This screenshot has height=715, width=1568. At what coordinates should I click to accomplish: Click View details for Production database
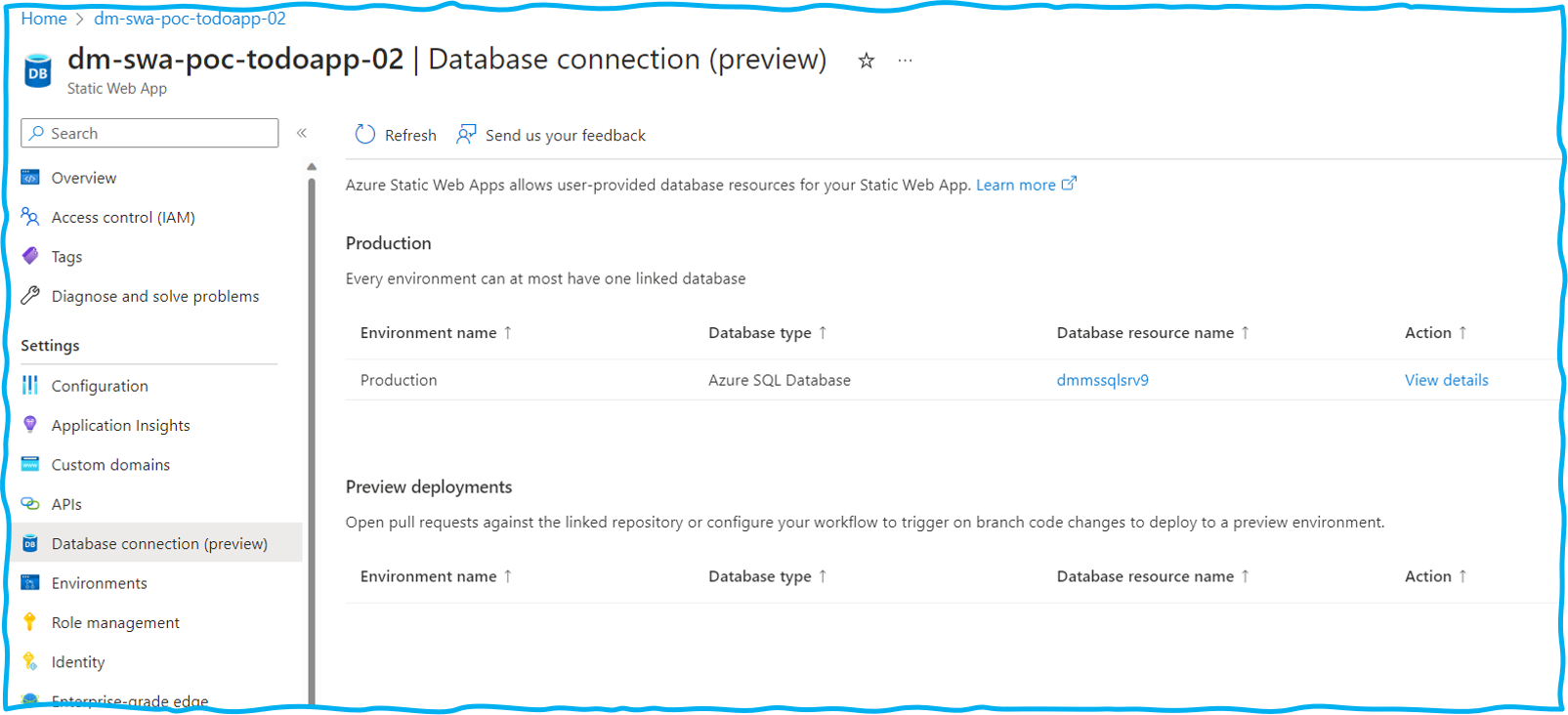pos(1446,380)
